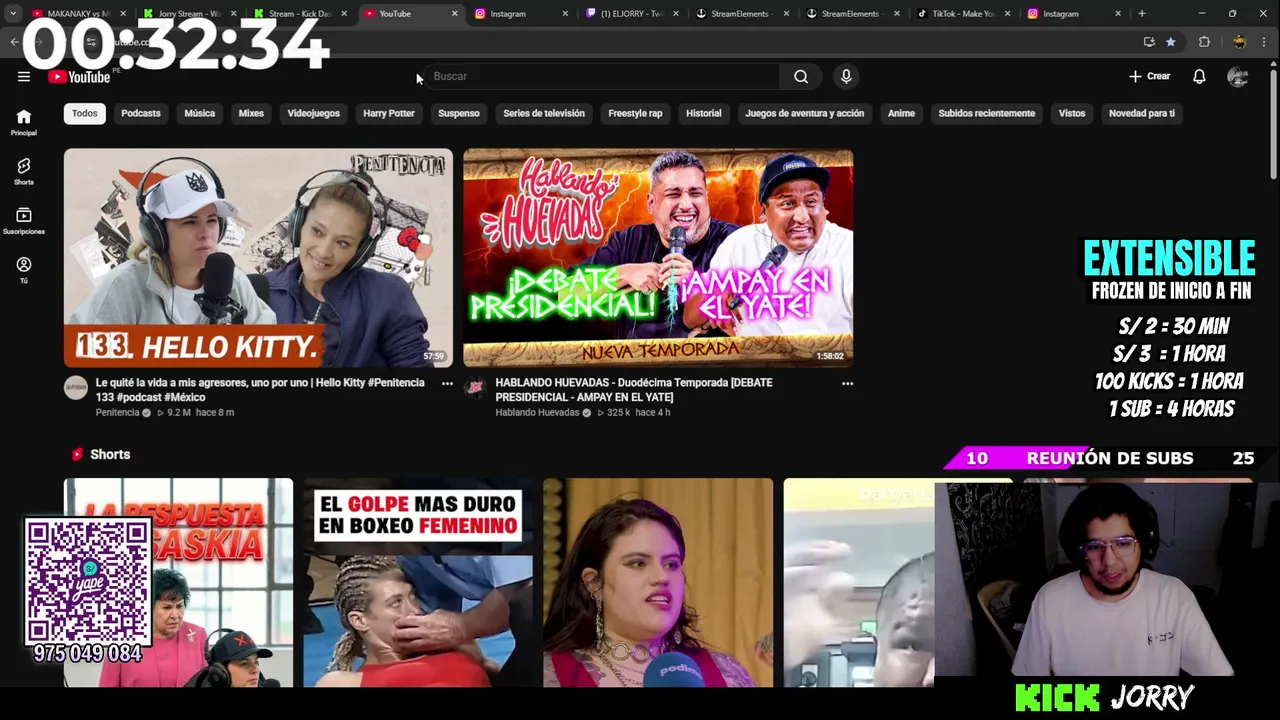Viewport: 1280px width, 720px height.
Task: Select the Mixes filter chip
Action: (251, 113)
